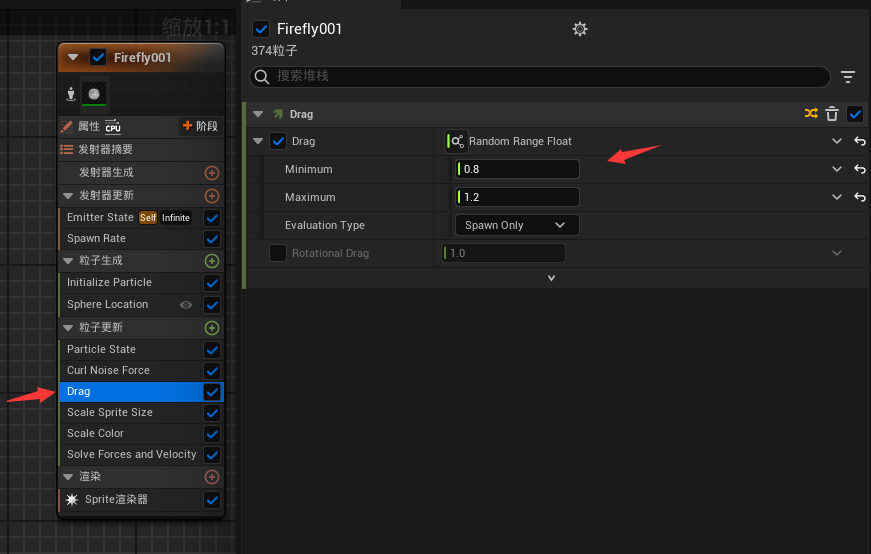Click the Maximum 1.2 input field
Viewport: 871px width, 554px height.
517,197
